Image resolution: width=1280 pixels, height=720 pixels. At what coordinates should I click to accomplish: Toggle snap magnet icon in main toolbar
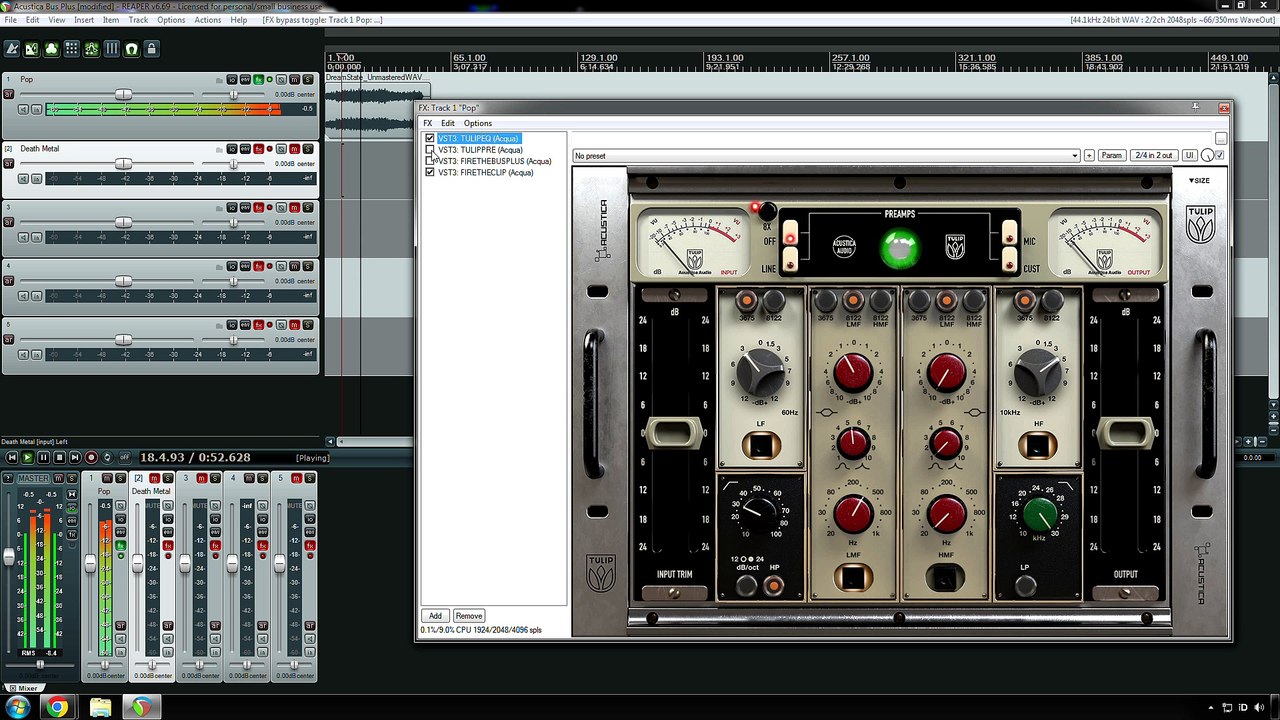131,48
